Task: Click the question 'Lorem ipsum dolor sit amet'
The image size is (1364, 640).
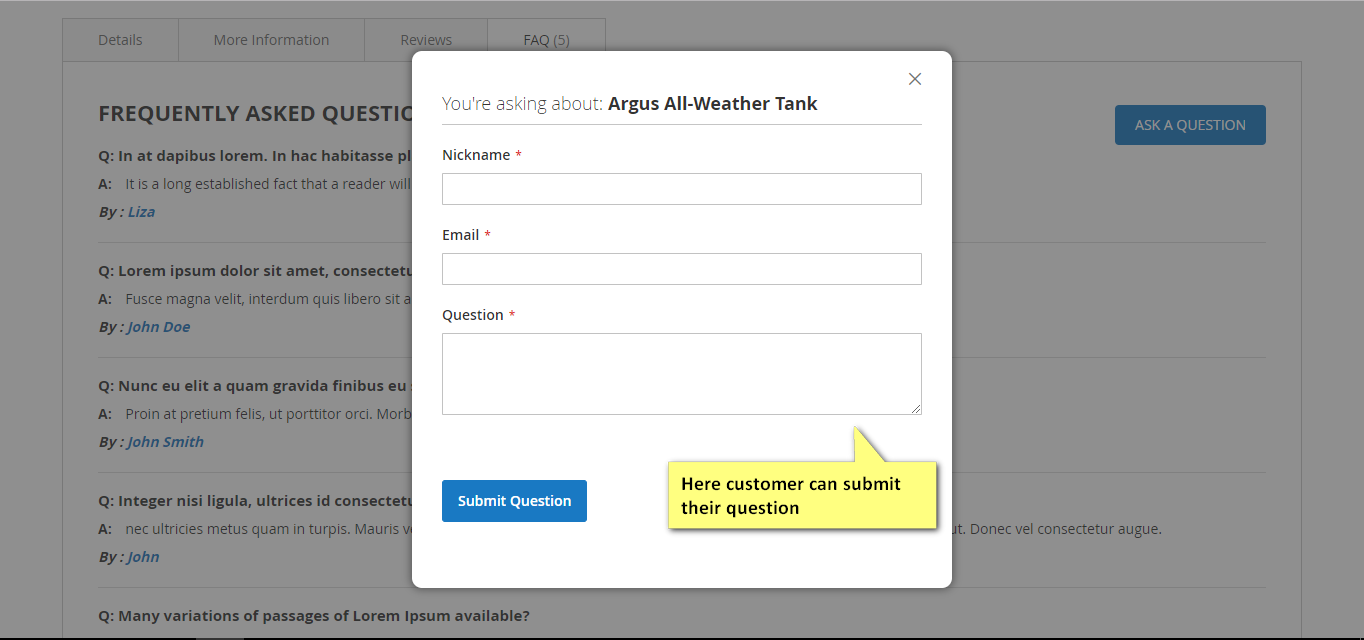Action: point(255,271)
